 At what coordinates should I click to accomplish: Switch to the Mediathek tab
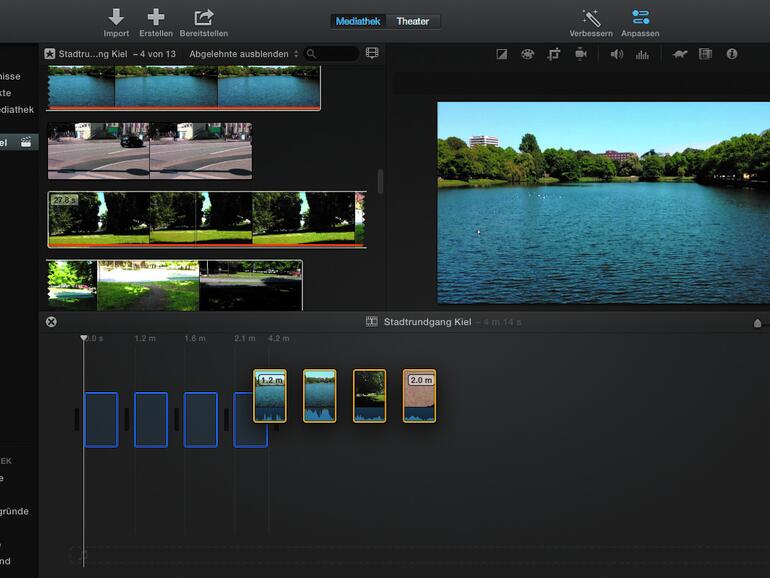pyautogui.click(x=358, y=21)
